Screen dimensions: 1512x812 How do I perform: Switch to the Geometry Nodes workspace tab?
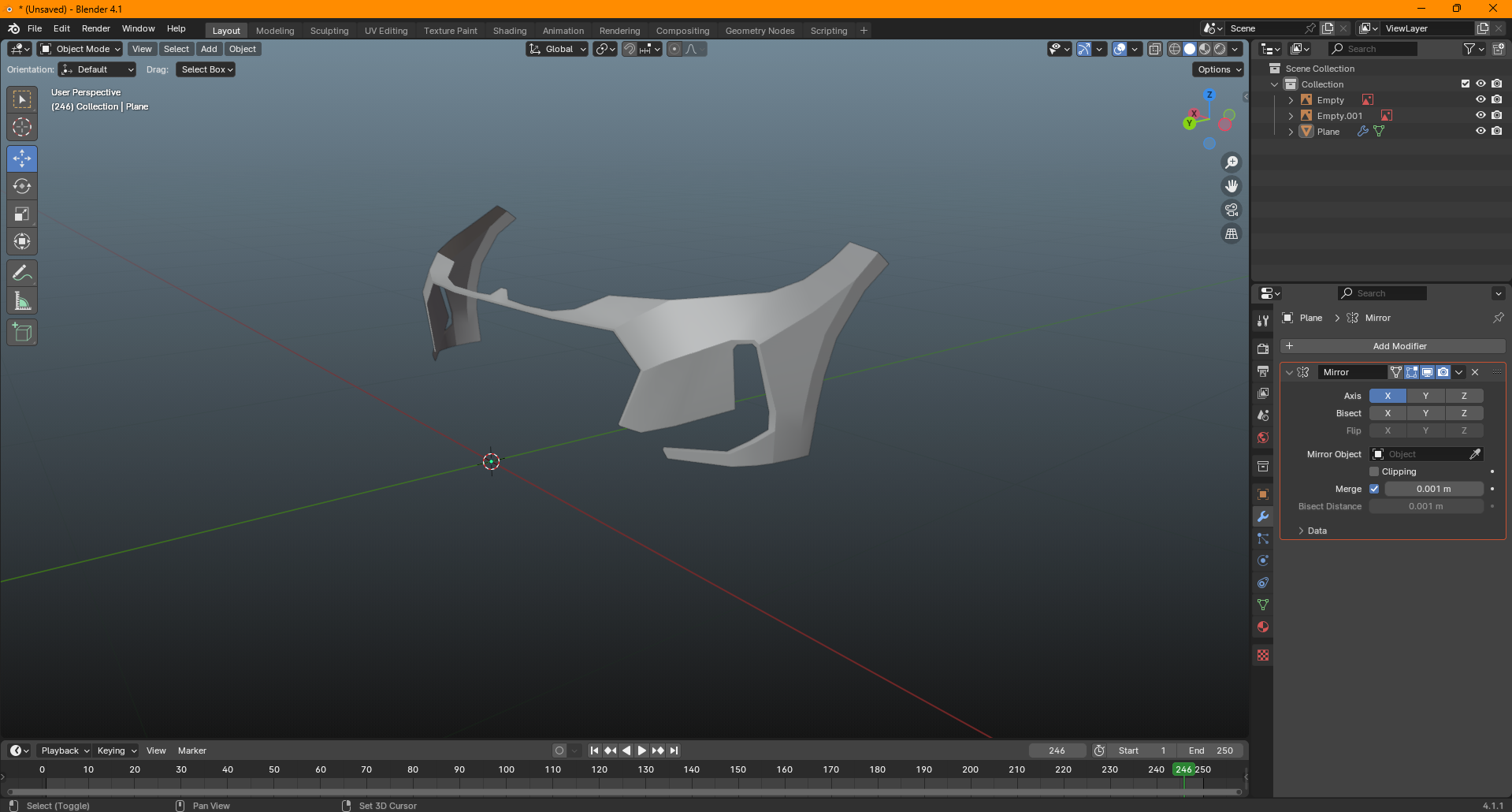760,31
